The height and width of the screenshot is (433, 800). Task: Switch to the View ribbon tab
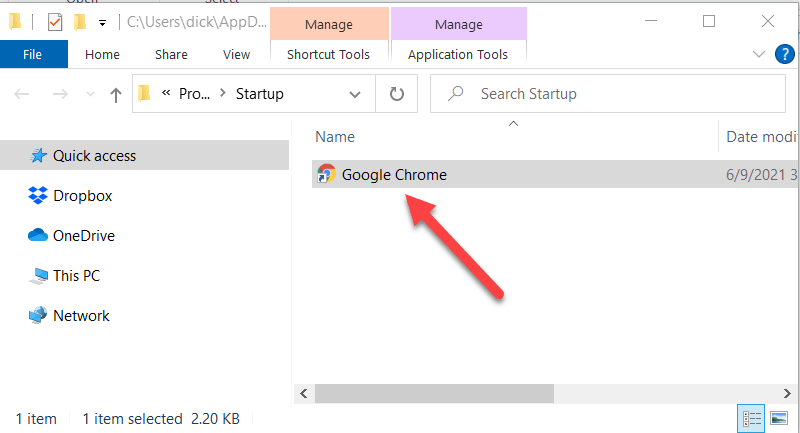pos(236,55)
